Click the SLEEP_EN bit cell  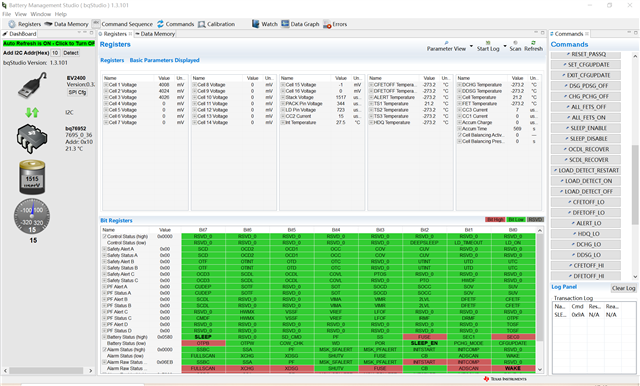pos(424,343)
